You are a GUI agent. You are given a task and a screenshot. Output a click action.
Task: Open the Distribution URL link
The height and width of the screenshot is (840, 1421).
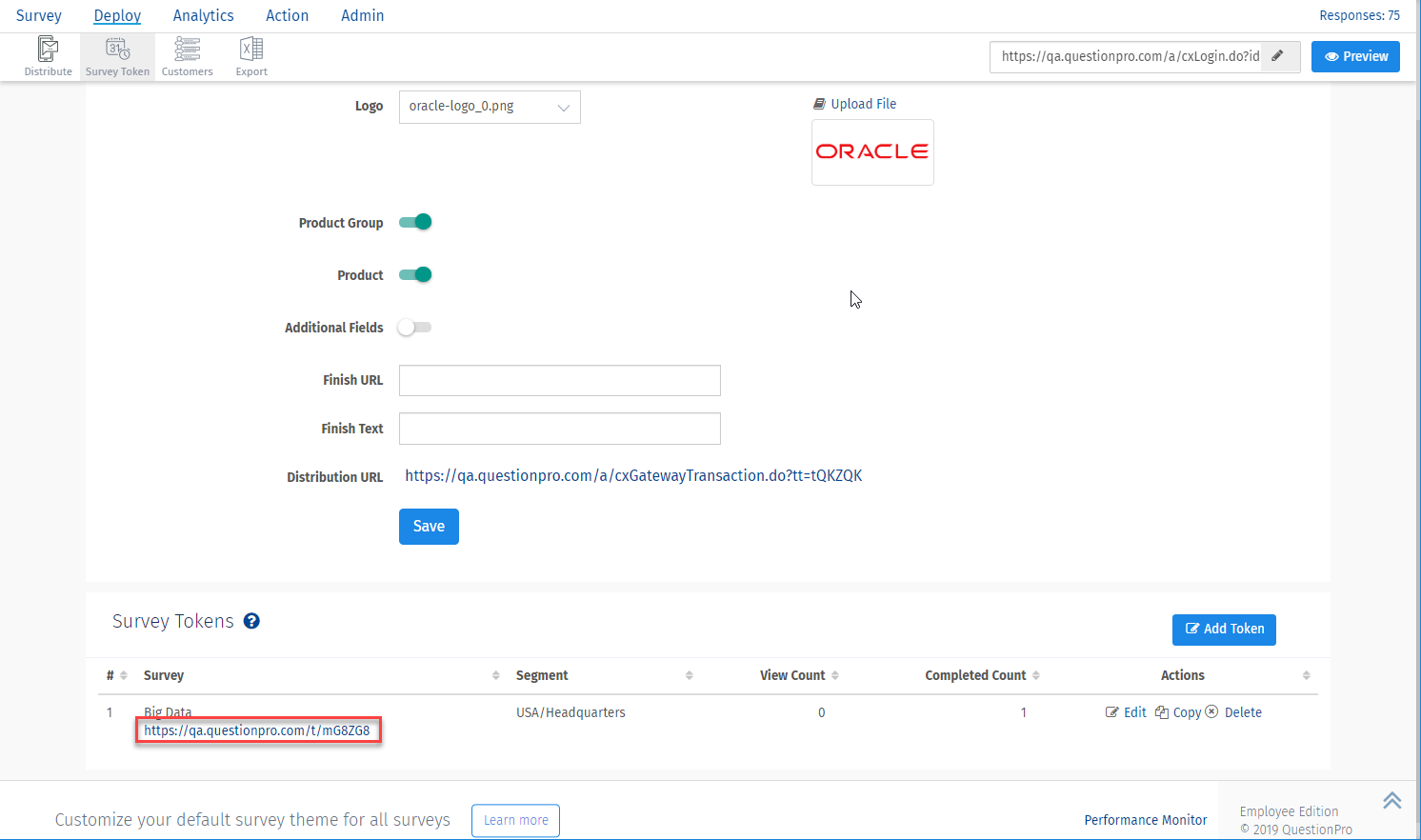[633, 475]
